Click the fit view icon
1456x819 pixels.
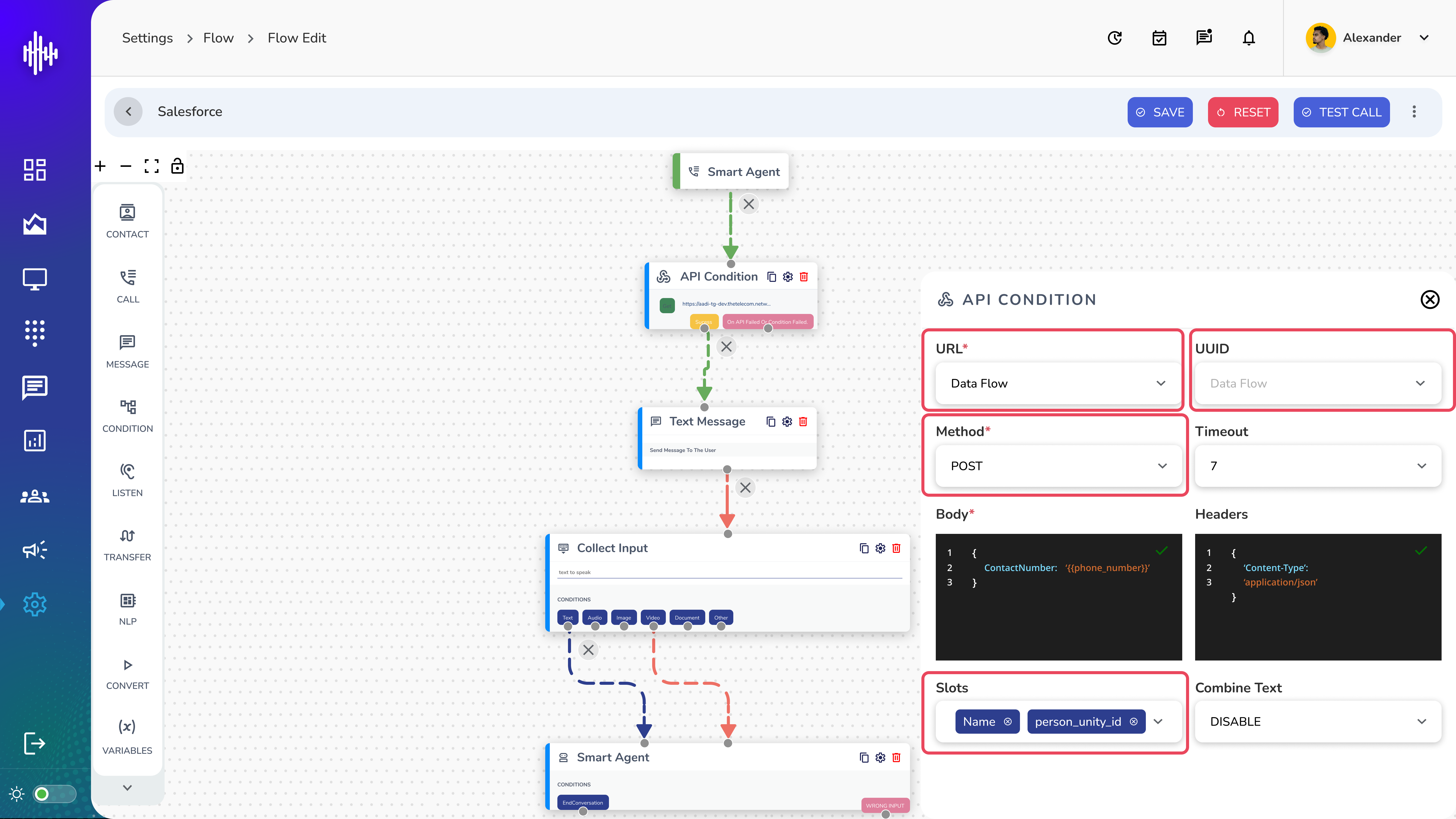[x=151, y=166]
